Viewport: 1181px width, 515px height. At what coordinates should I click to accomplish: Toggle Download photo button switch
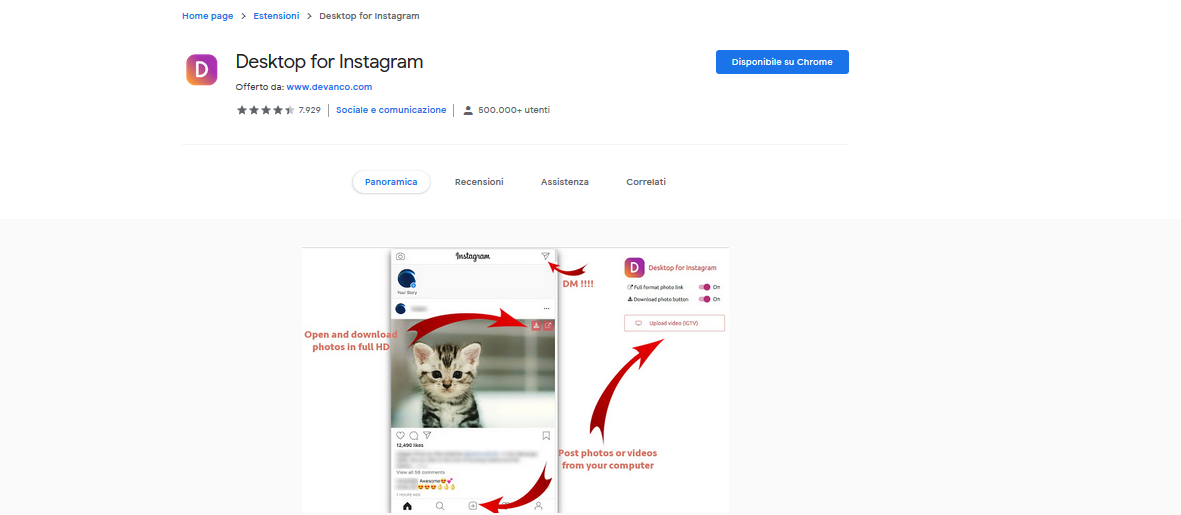(x=705, y=299)
